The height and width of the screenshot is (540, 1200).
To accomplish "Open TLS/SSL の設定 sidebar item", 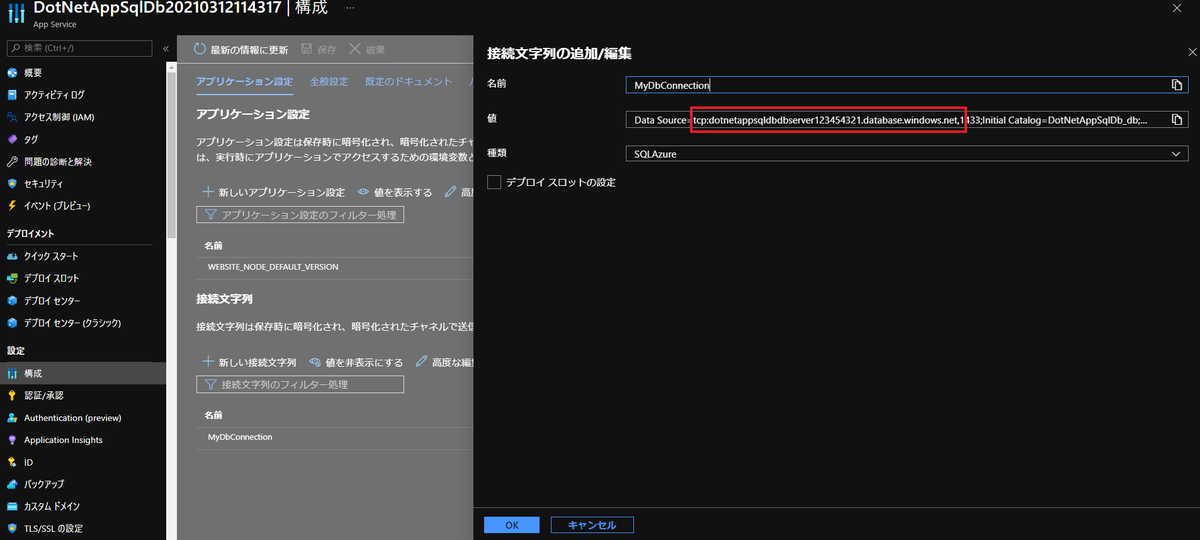I will (x=53, y=528).
